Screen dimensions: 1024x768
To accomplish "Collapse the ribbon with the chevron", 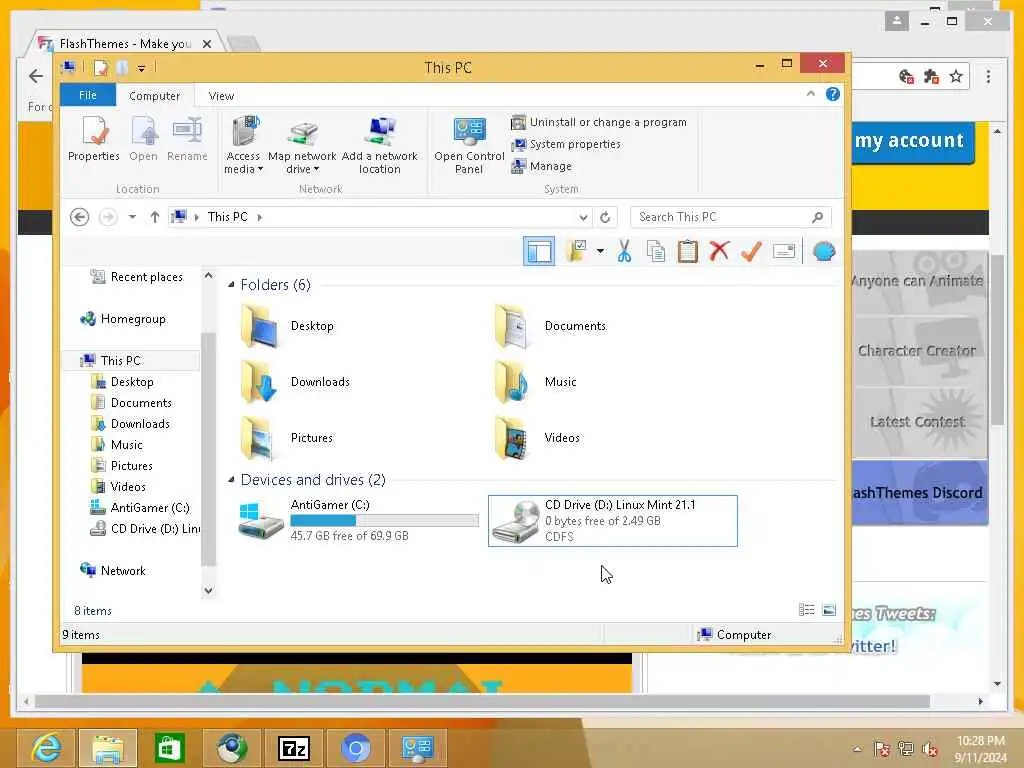I will (x=810, y=94).
